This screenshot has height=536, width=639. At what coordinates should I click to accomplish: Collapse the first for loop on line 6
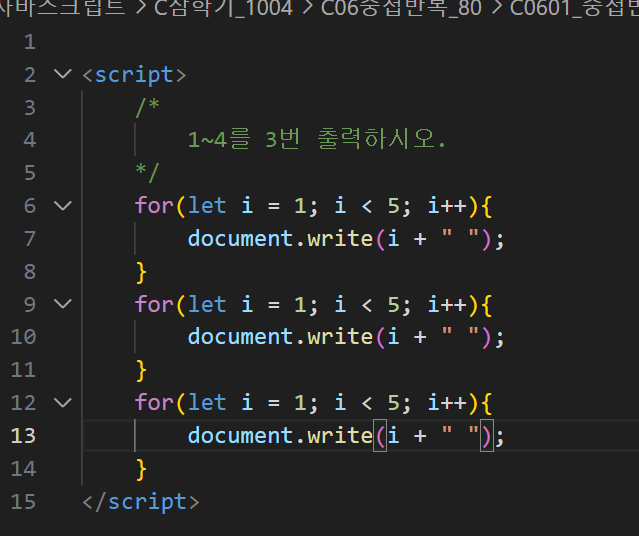click(63, 205)
